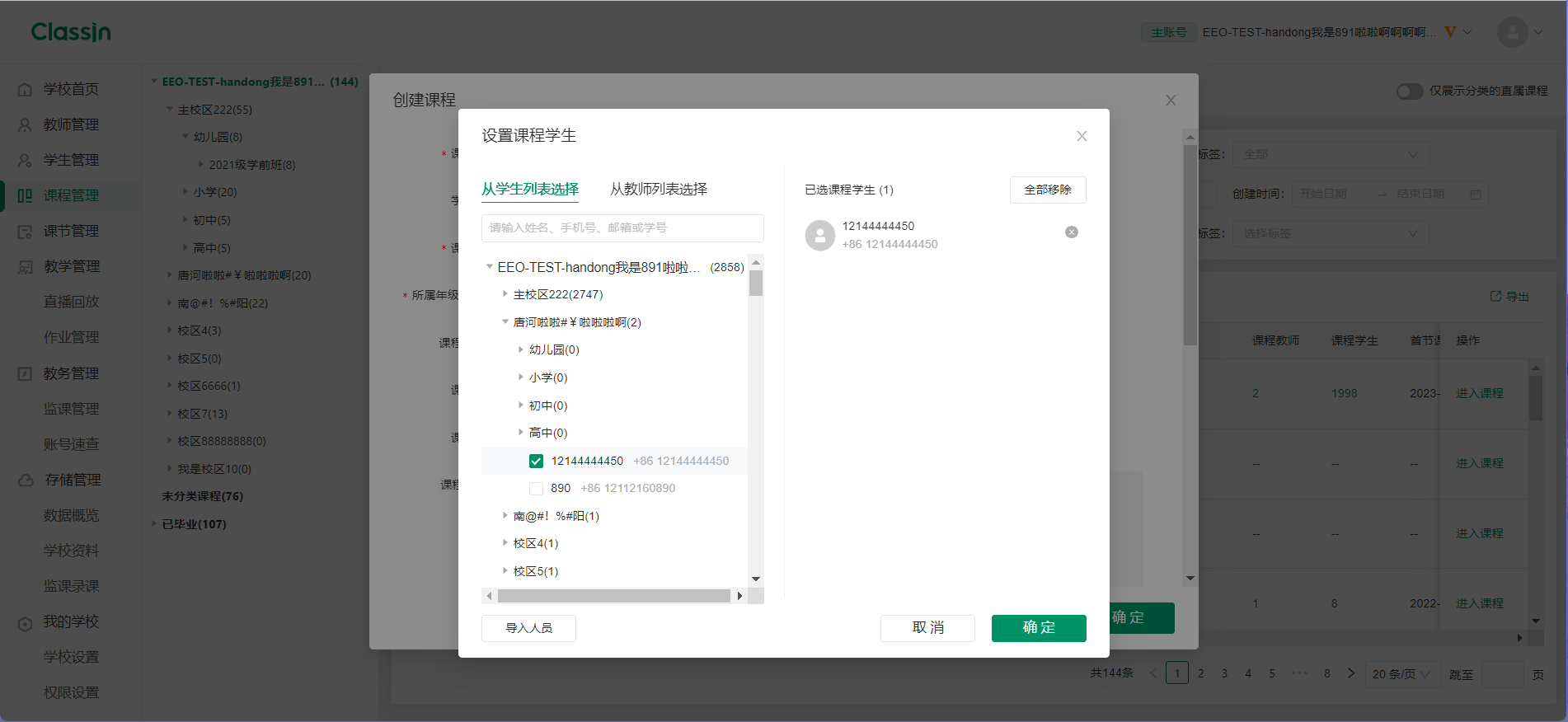Open 账号速查 in sidebar menu

71,444
